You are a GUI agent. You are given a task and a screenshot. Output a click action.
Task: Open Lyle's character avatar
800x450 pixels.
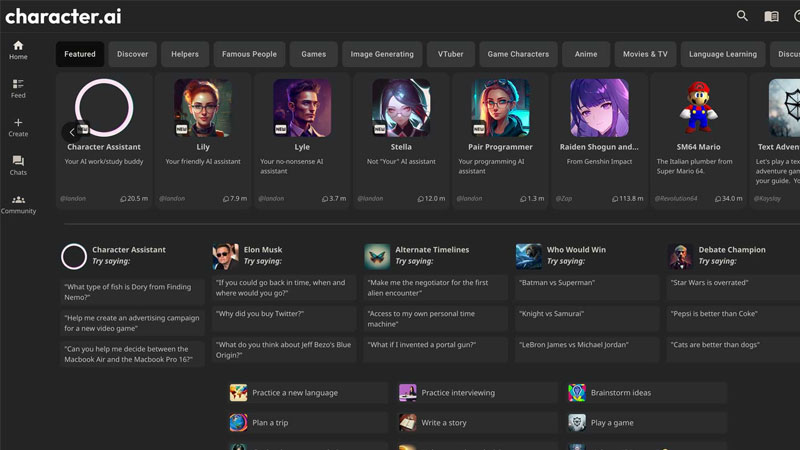tap(302, 108)
